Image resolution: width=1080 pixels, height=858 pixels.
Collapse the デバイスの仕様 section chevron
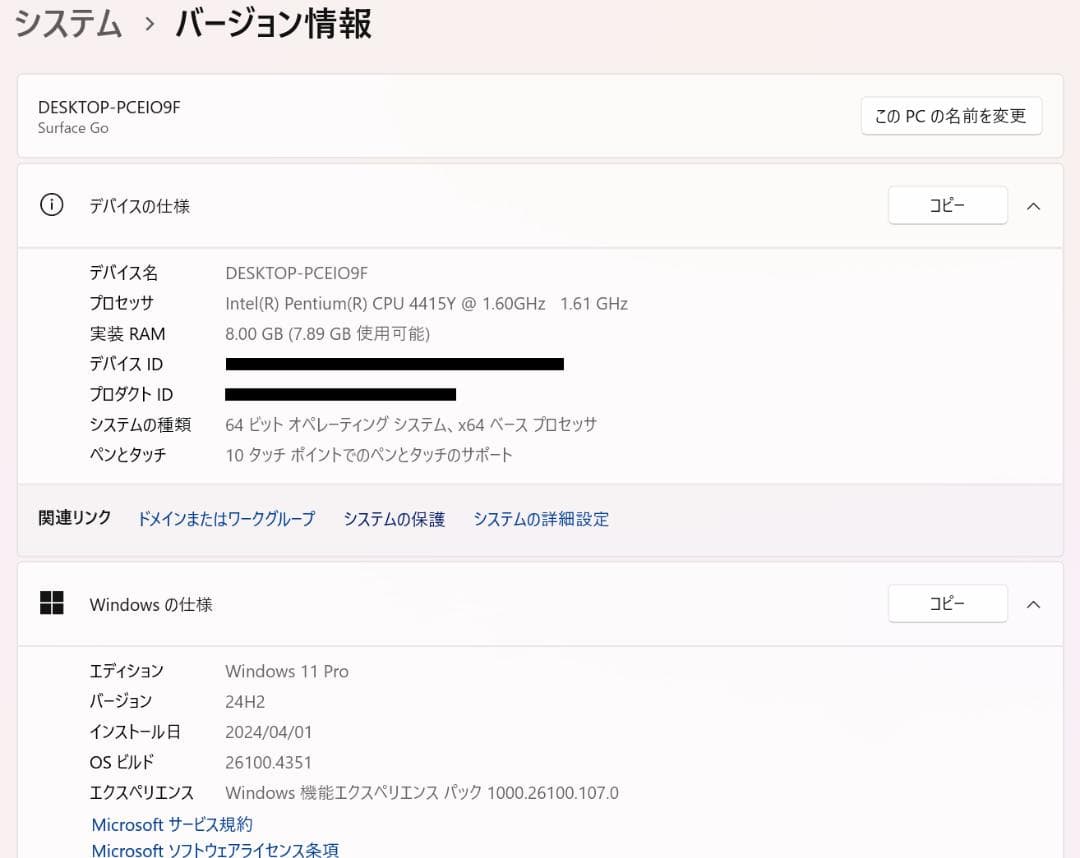pos(1034,205)
